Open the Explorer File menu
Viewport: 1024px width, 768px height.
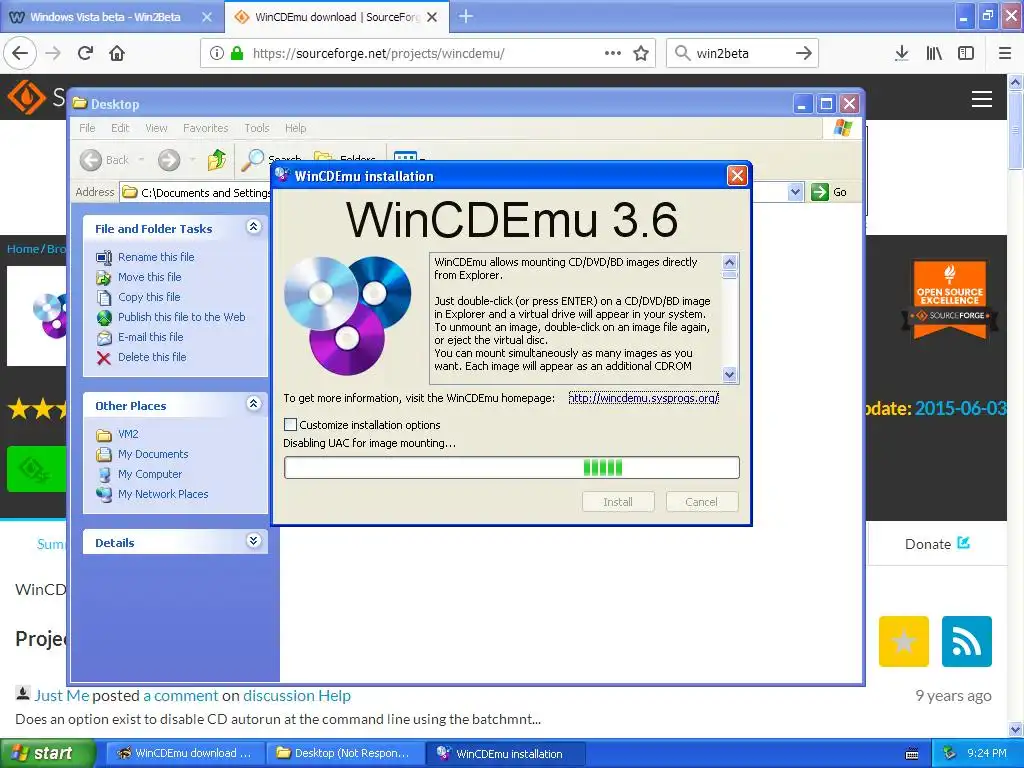(x=87, y=128)
